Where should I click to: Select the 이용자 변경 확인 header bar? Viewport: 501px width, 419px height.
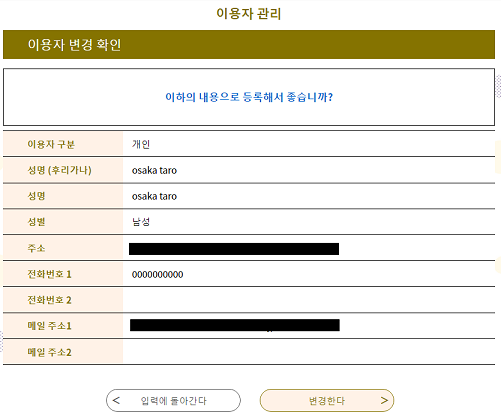tap(249, 45)
